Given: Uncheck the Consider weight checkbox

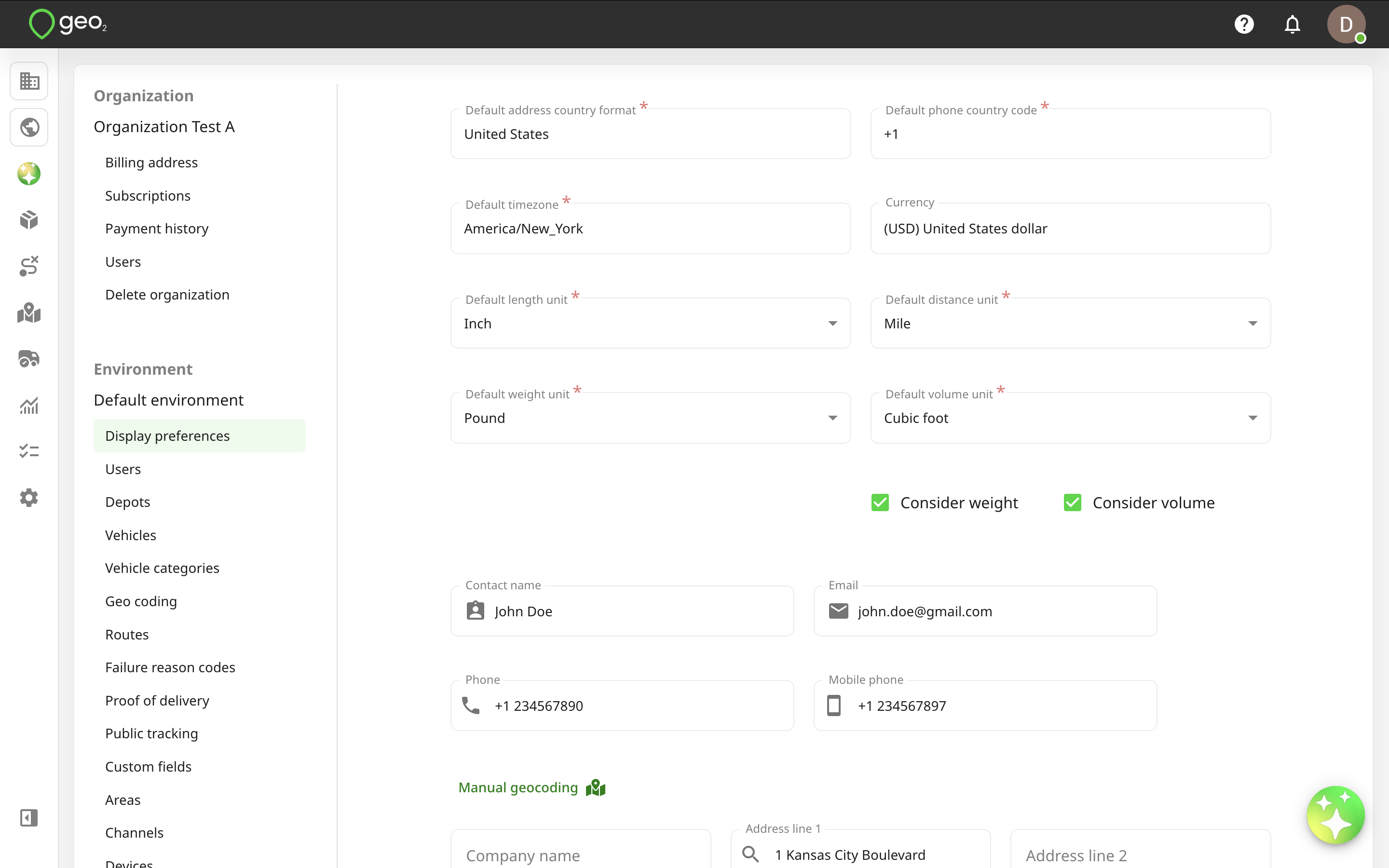Looking at the screenshot, I should (x=880, y=502).
